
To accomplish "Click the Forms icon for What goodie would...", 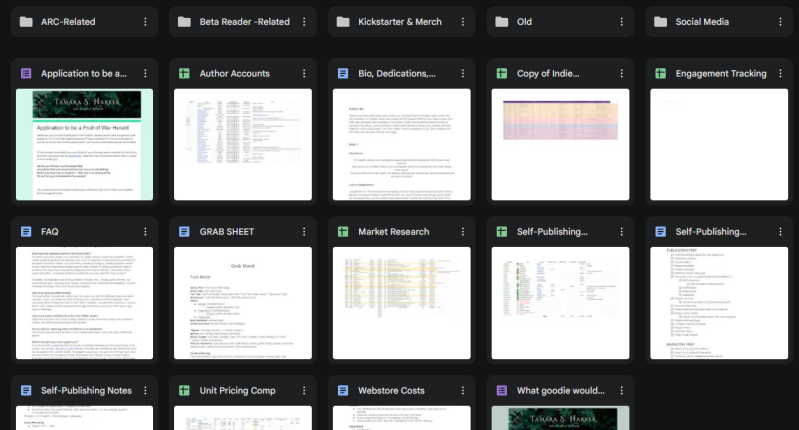I will click(502, 390).
